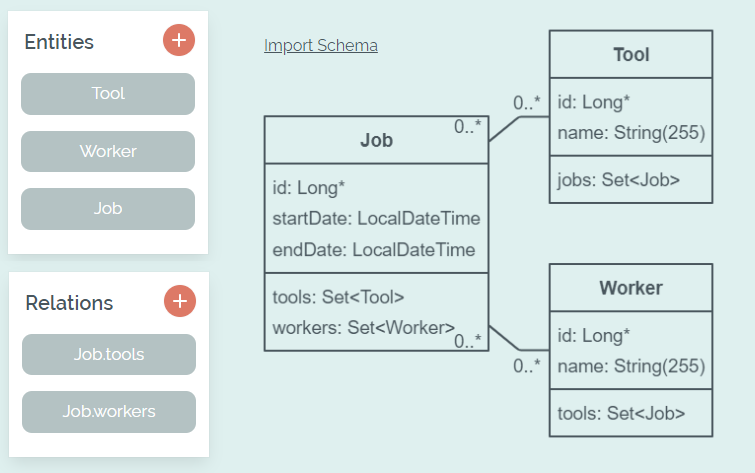Click the Worker class header in diagram
This screenshot has height=473, width=755.
coord(631,288)
